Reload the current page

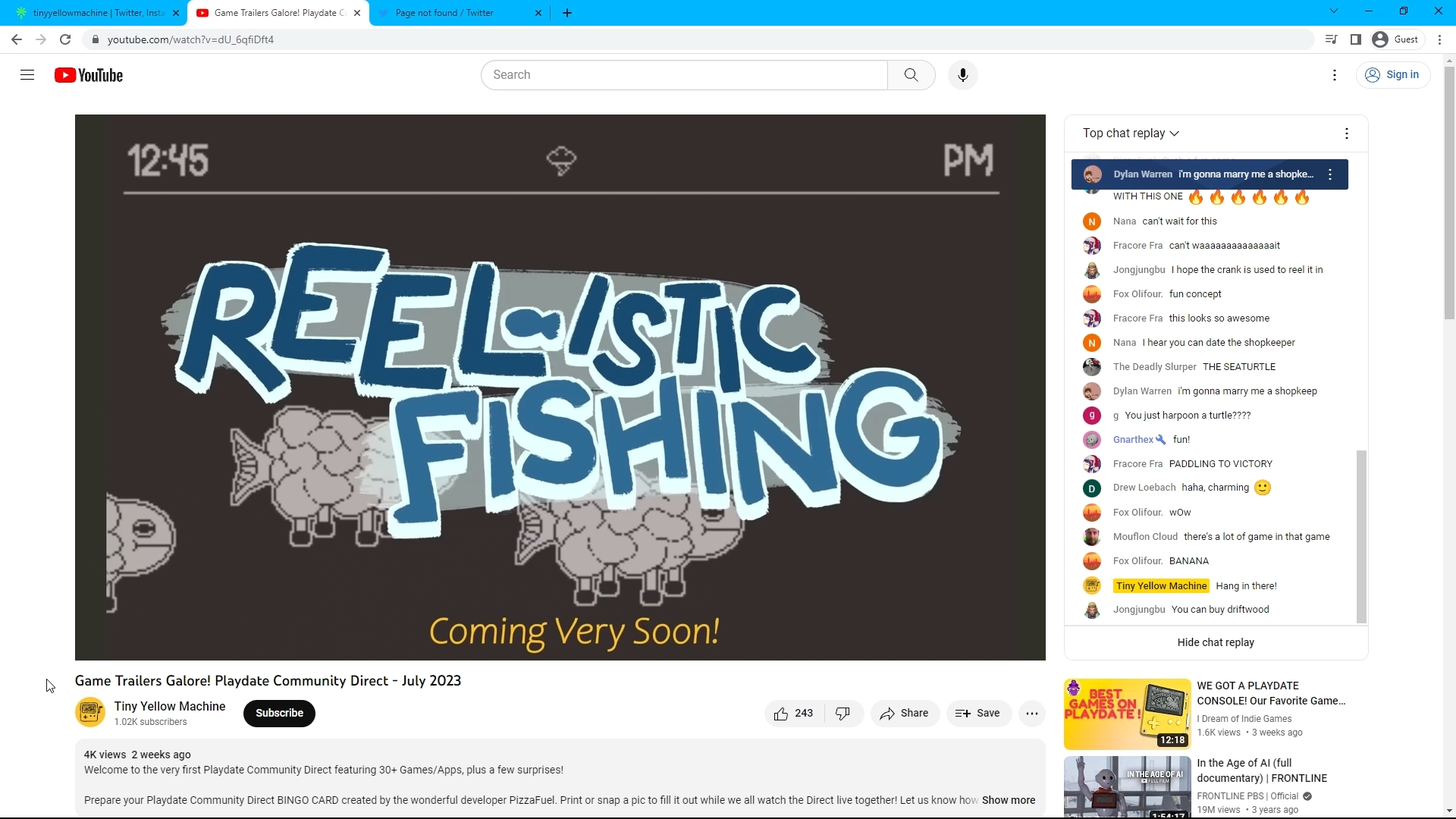click(x=65, y=39)
